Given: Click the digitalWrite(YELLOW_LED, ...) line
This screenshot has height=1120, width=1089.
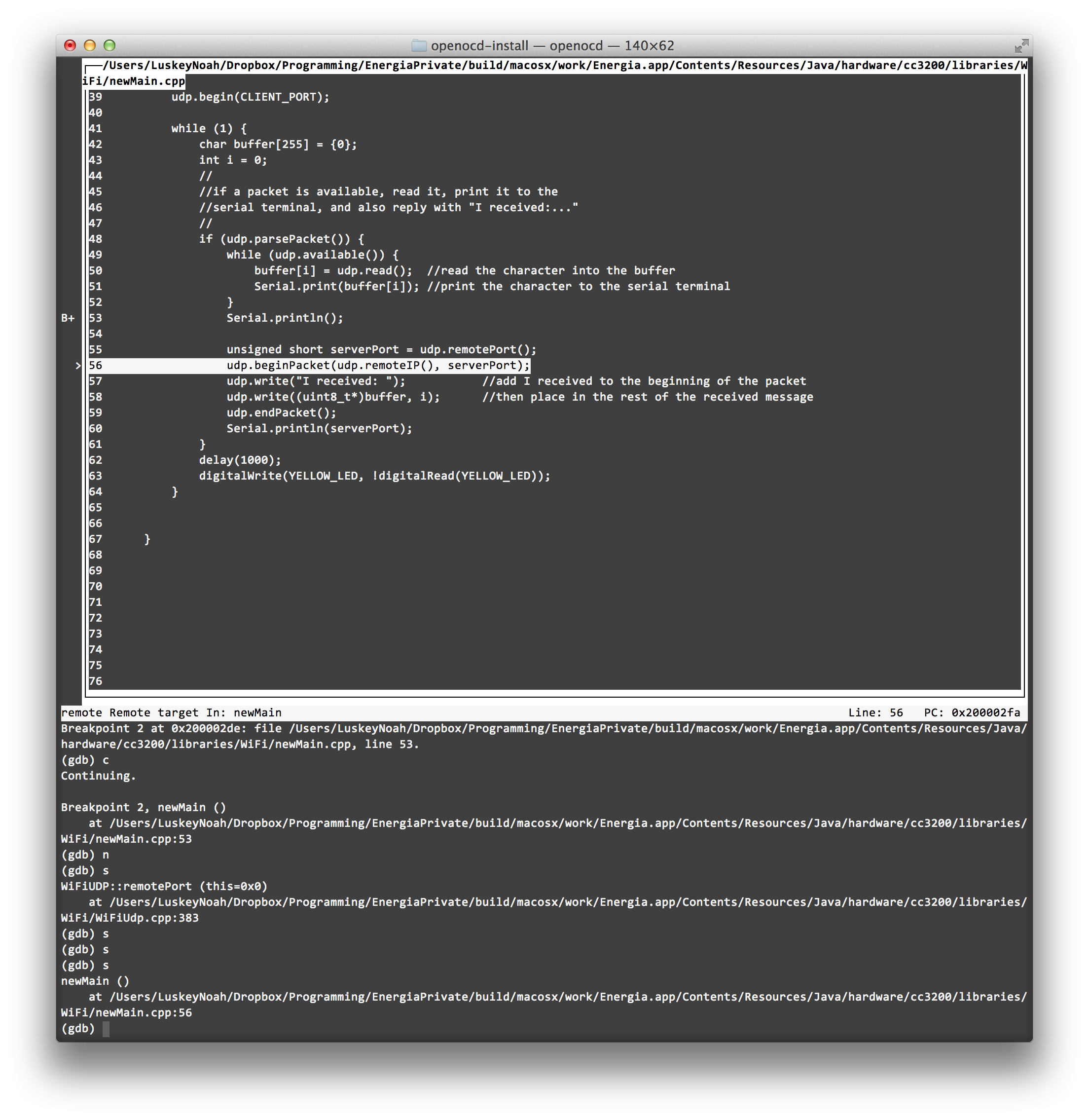Looking at the screenshot, I should (375, 476).
